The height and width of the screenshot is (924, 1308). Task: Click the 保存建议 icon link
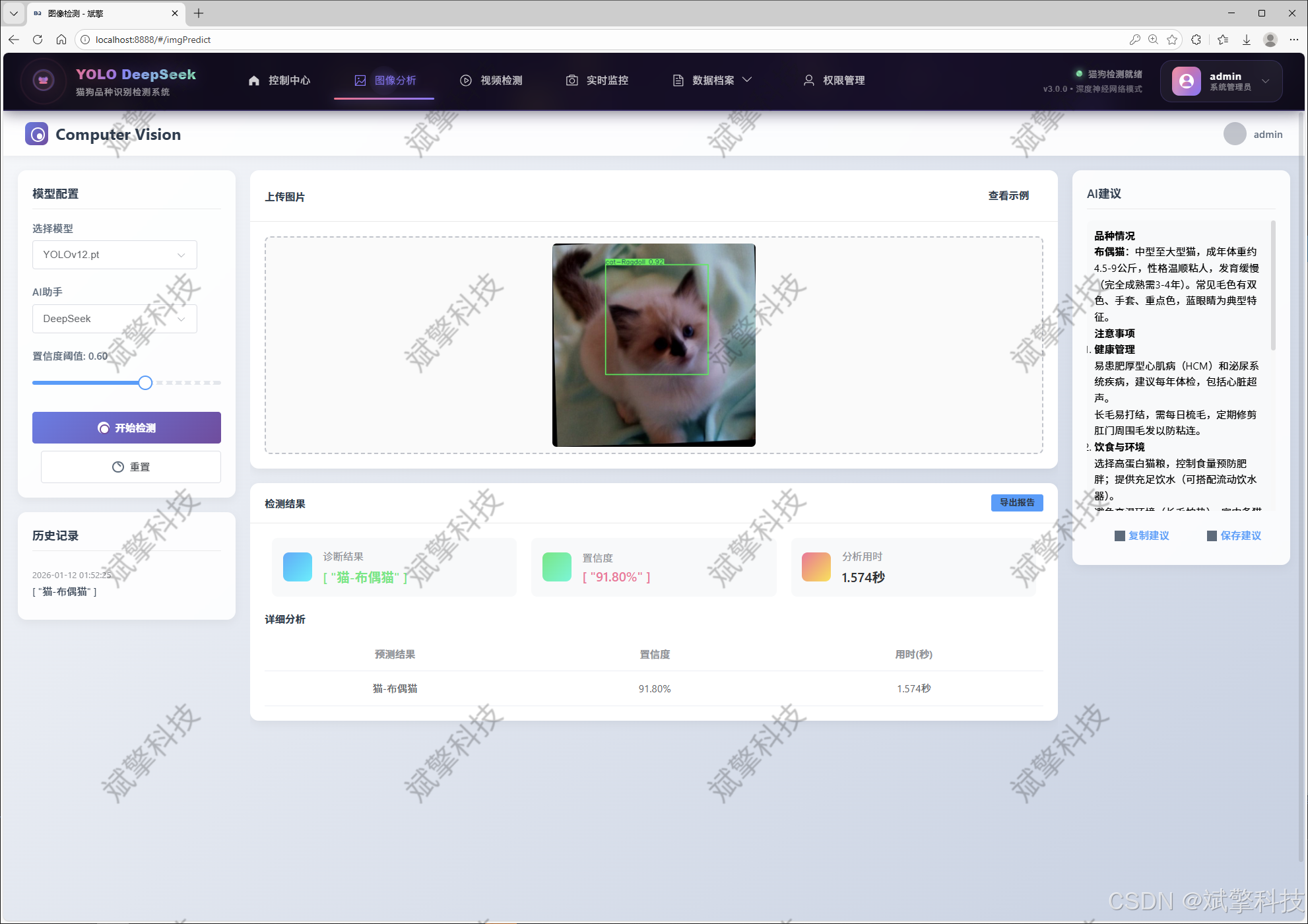point(1234,535)
